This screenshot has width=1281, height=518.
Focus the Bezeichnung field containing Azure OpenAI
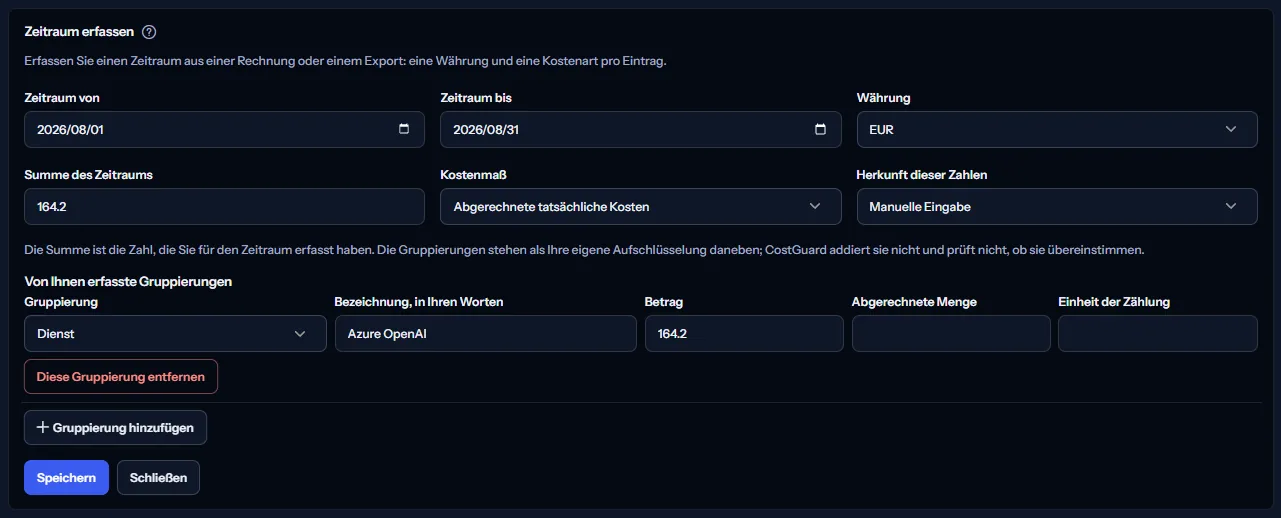485,334
